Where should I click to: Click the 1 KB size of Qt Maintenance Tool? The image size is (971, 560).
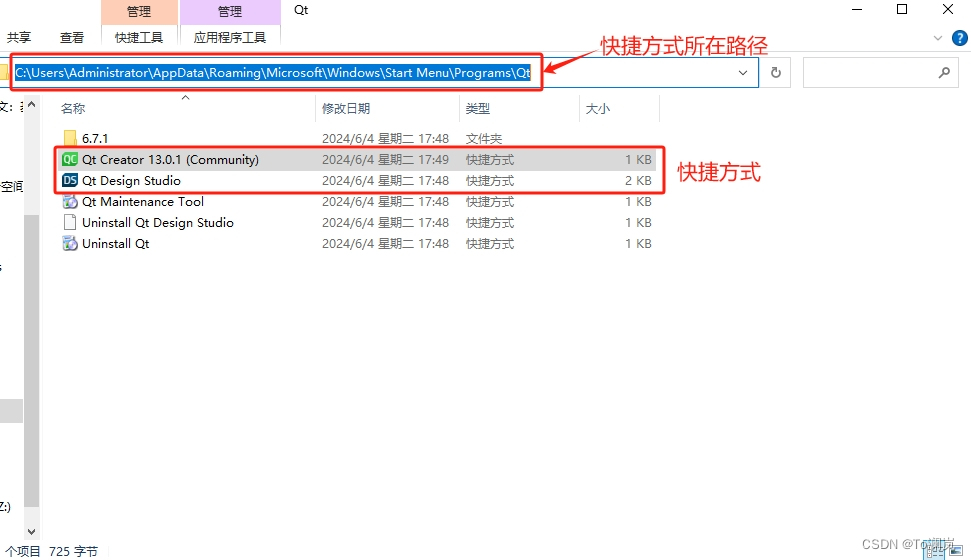tap(638, 201)
